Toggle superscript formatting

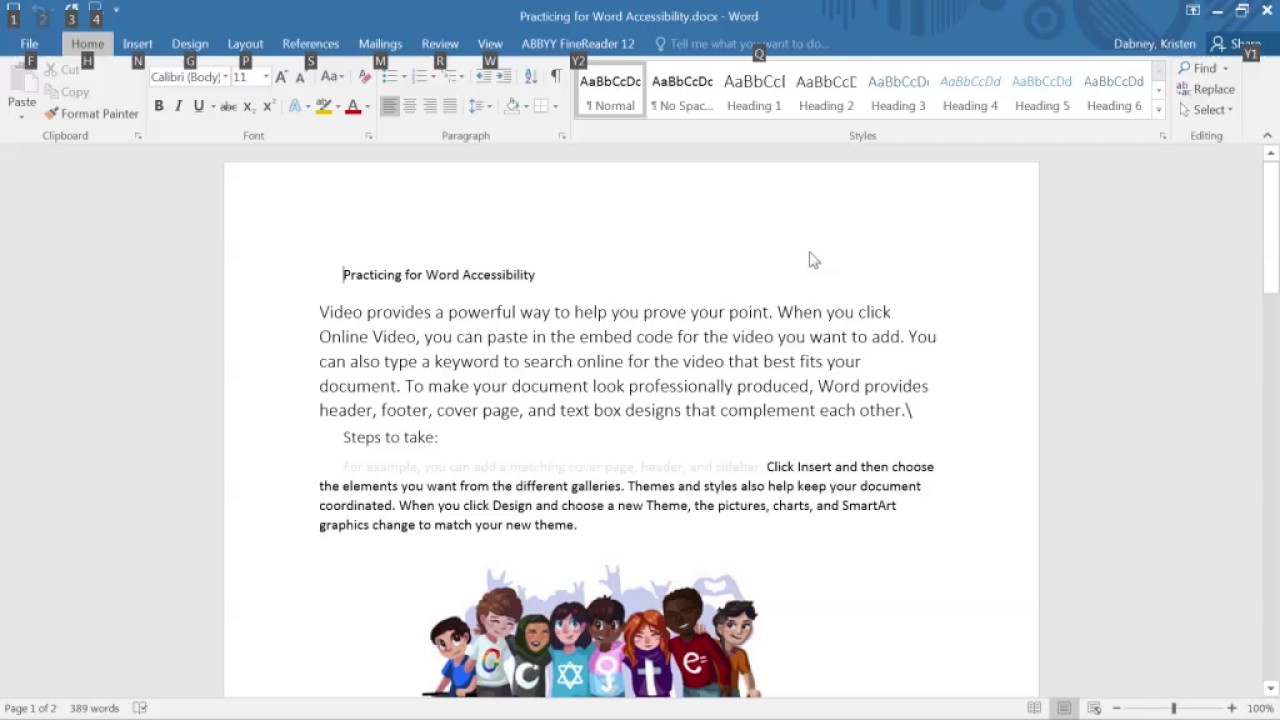(x=268, y=106)
